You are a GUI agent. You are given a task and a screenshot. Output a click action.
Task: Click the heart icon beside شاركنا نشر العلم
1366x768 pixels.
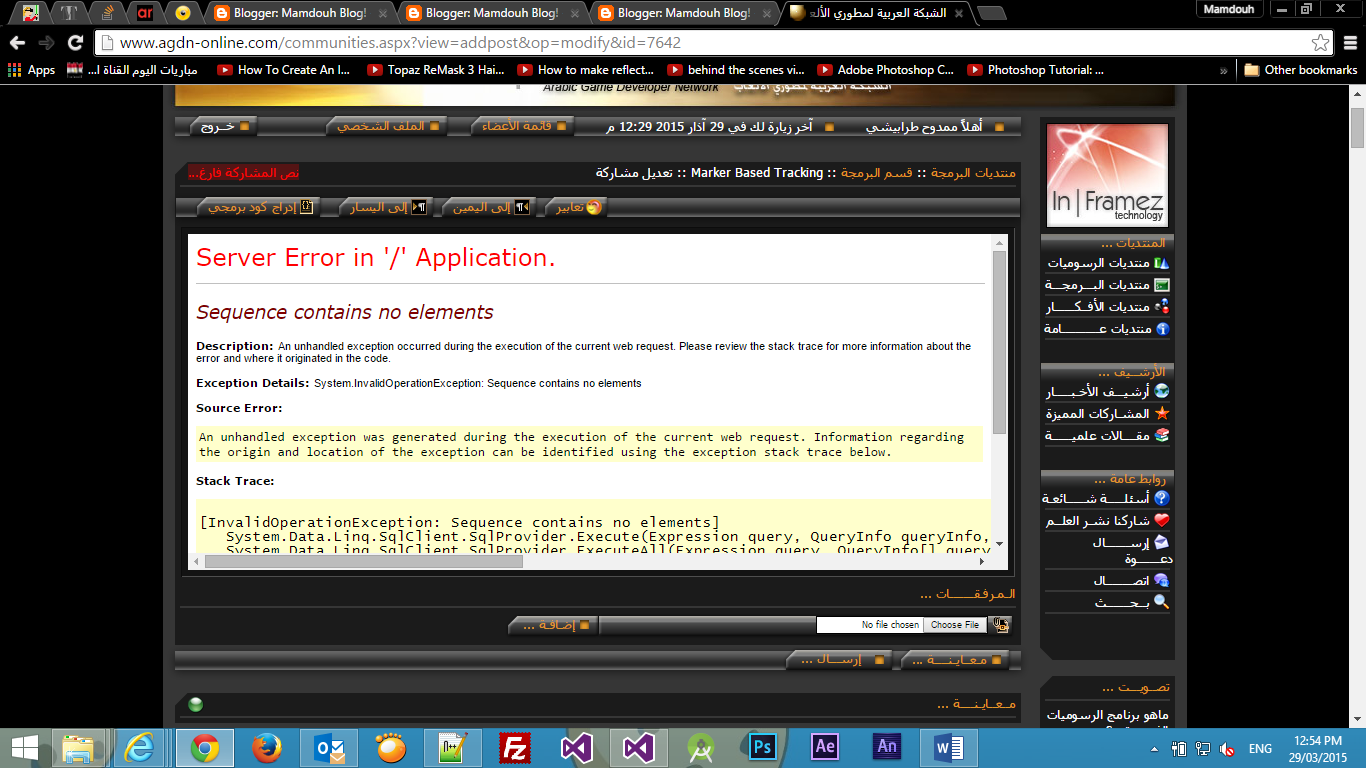pos(1161,520)
